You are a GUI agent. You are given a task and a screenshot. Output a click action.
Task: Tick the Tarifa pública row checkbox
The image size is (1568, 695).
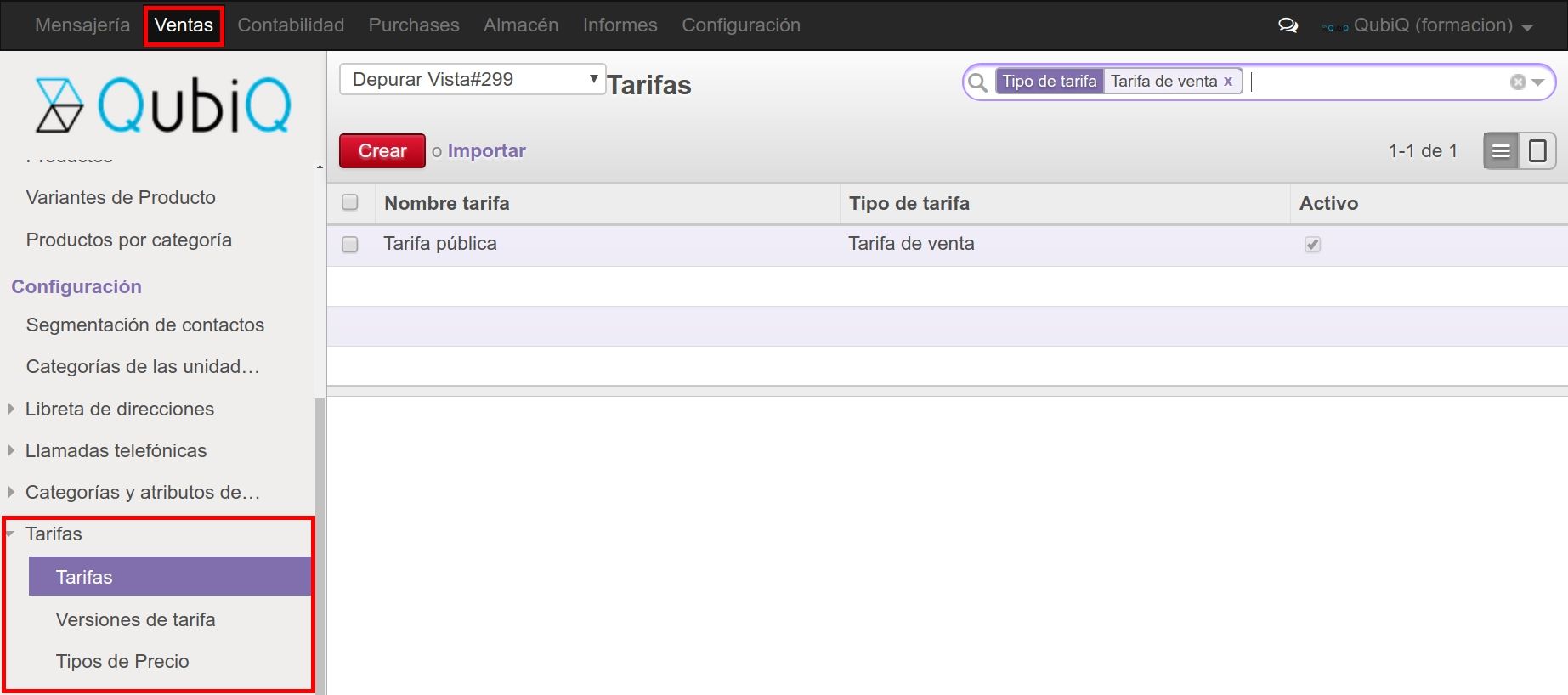tap(349, 245)
